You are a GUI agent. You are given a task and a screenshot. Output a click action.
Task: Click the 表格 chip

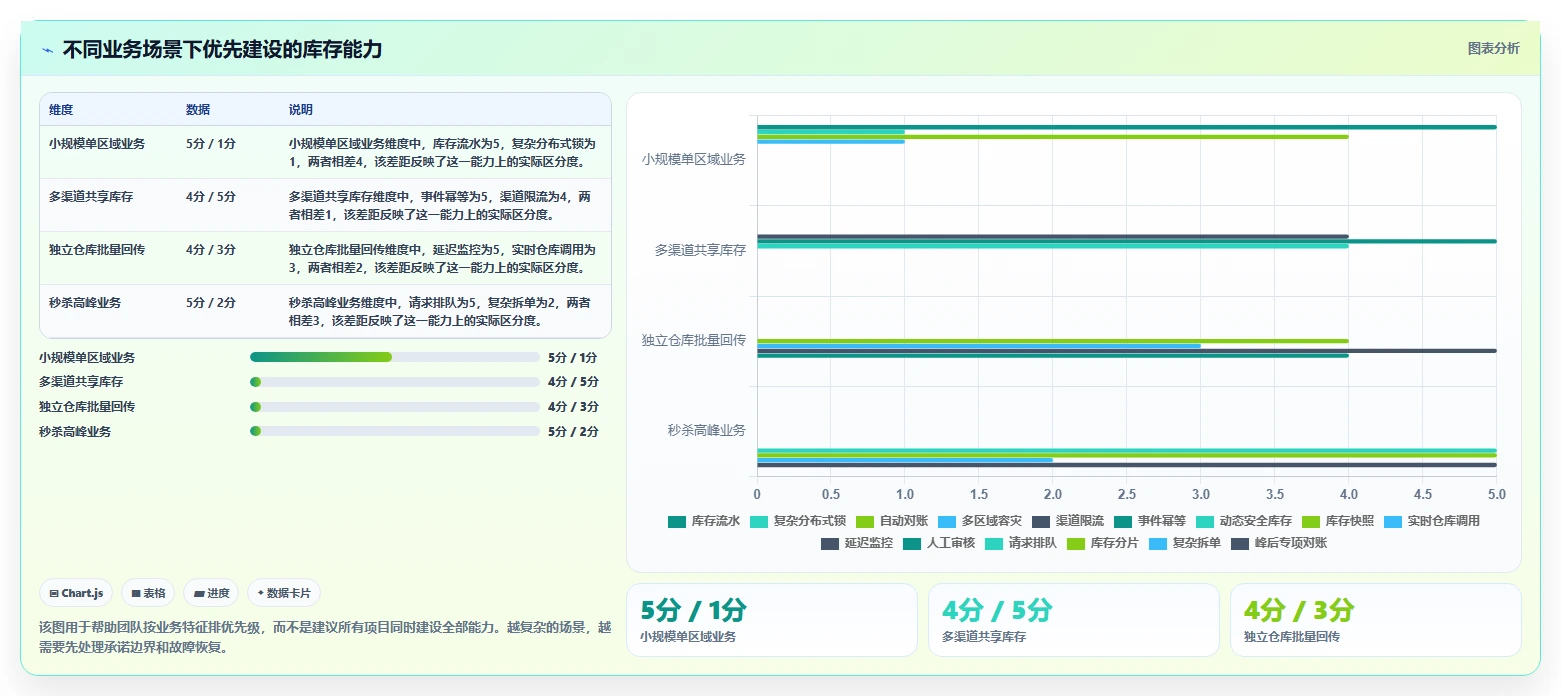148,593
